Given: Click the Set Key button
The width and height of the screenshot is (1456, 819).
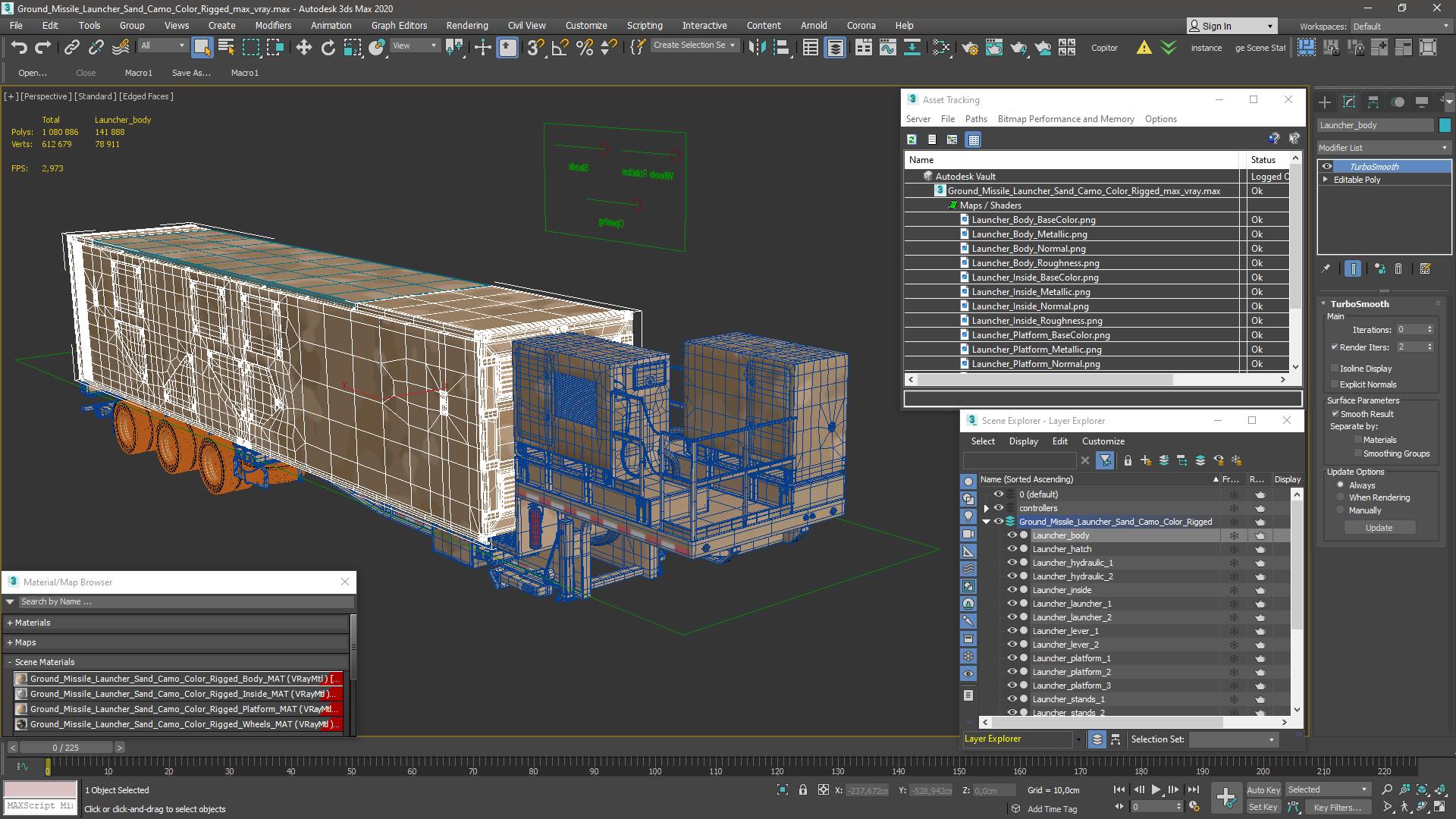Looking at the screenshot, I should 1263,807.
